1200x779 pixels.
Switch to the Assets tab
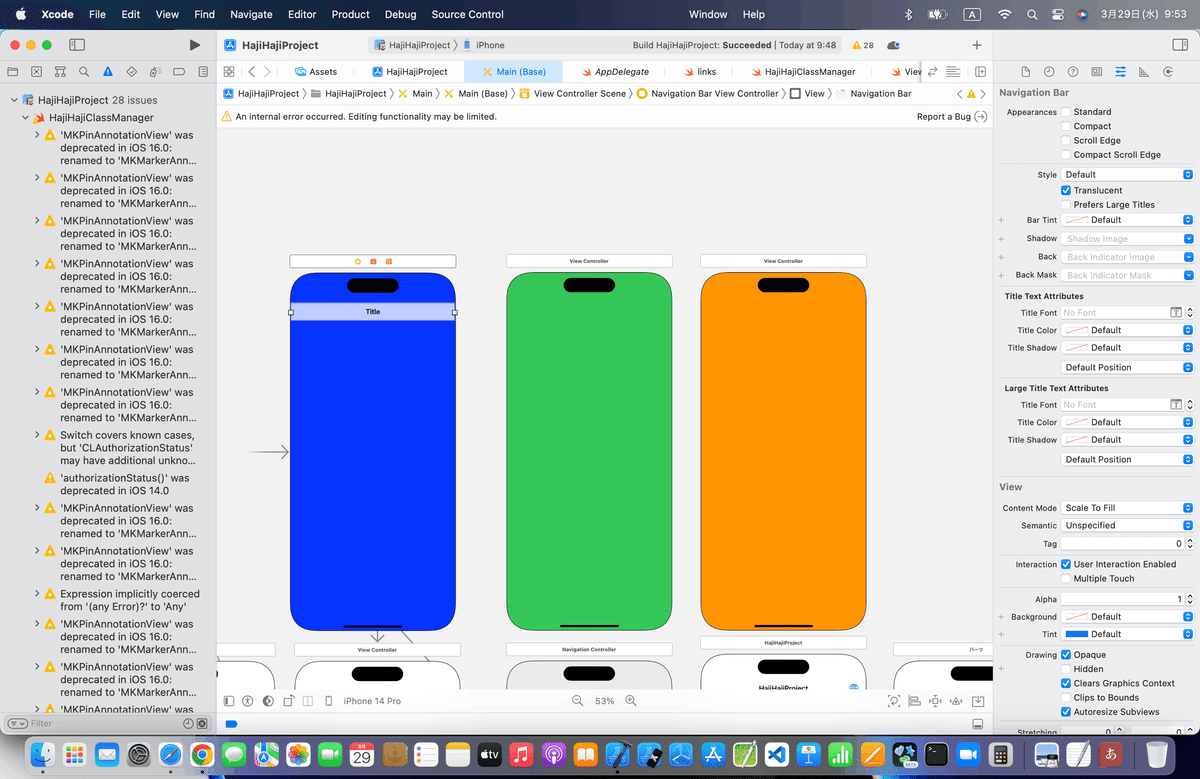coord(315,72)
